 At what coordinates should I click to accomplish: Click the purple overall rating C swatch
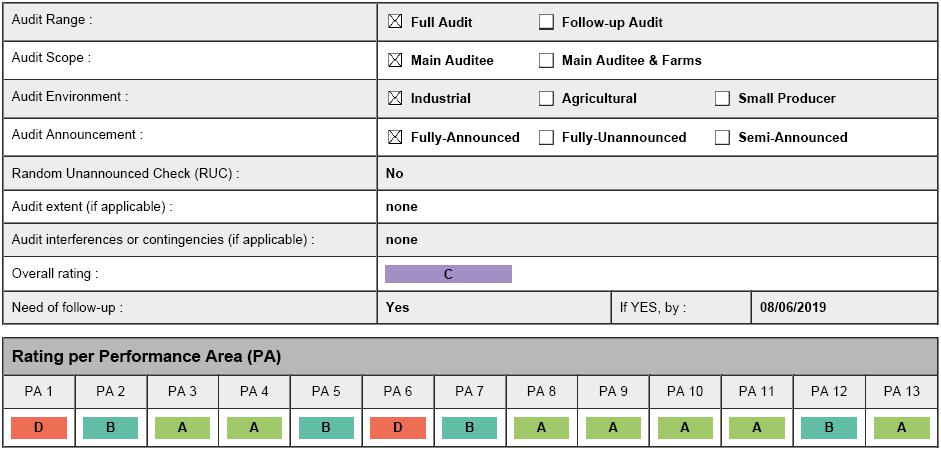click(448, 274)
